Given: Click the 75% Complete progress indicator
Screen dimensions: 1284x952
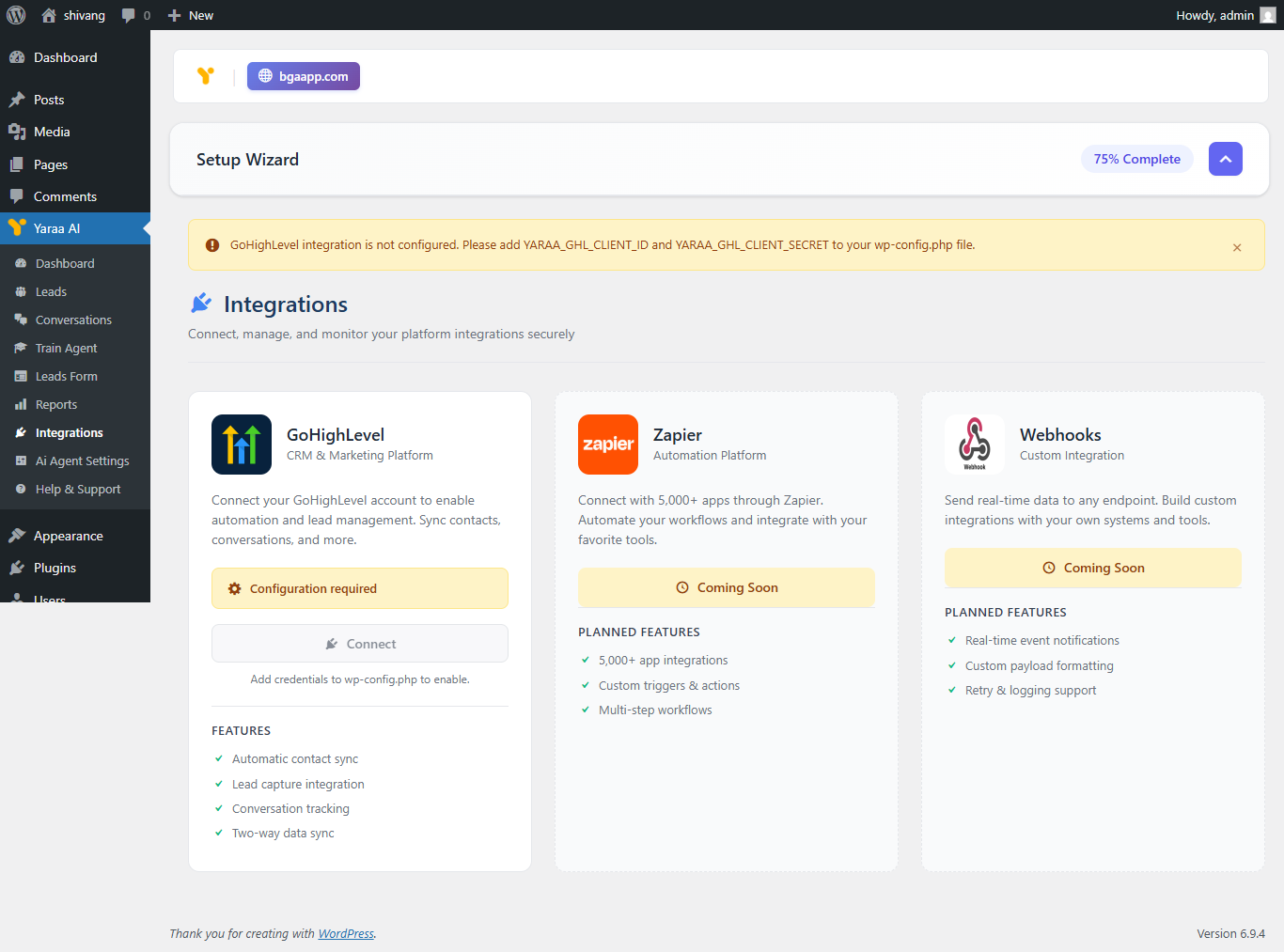Looking at the screenshot, I should (x=1136, y=159).
